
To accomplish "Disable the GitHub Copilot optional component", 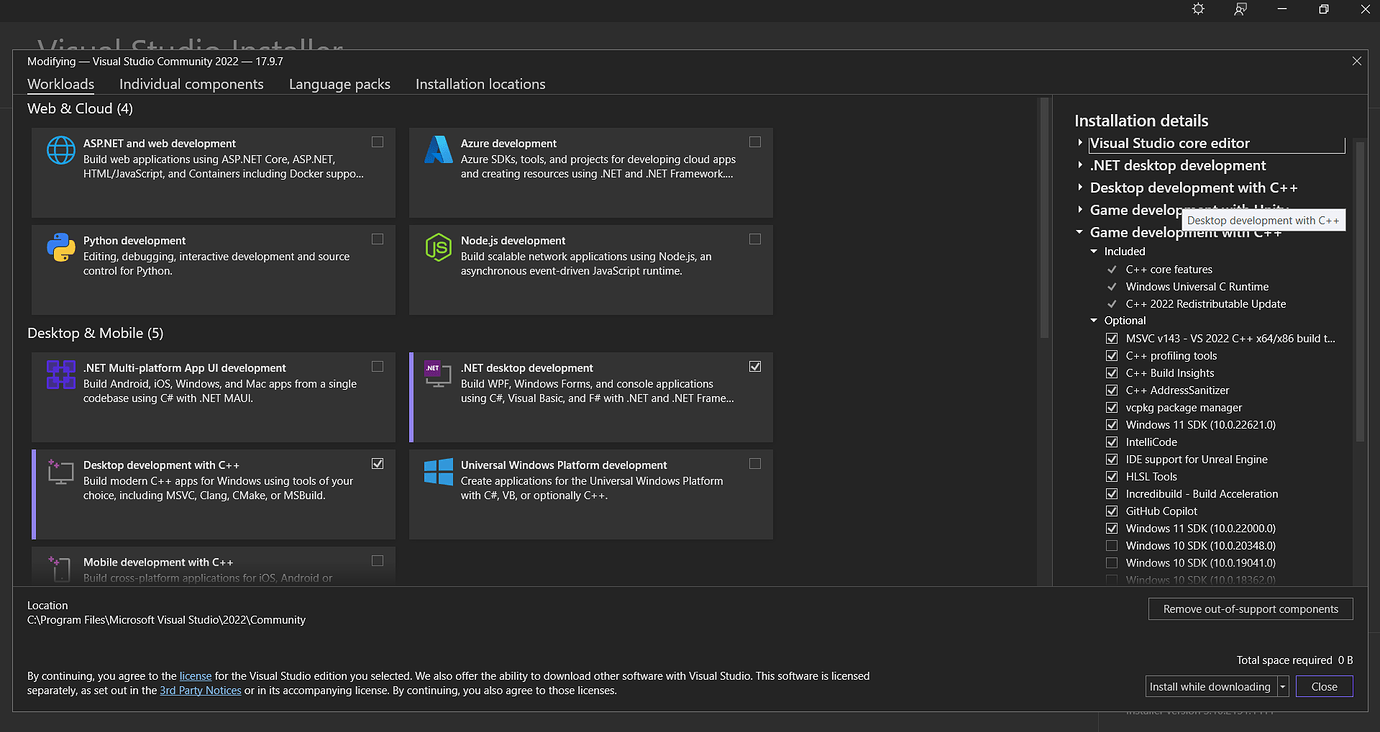I will [x=1112, y=510].
